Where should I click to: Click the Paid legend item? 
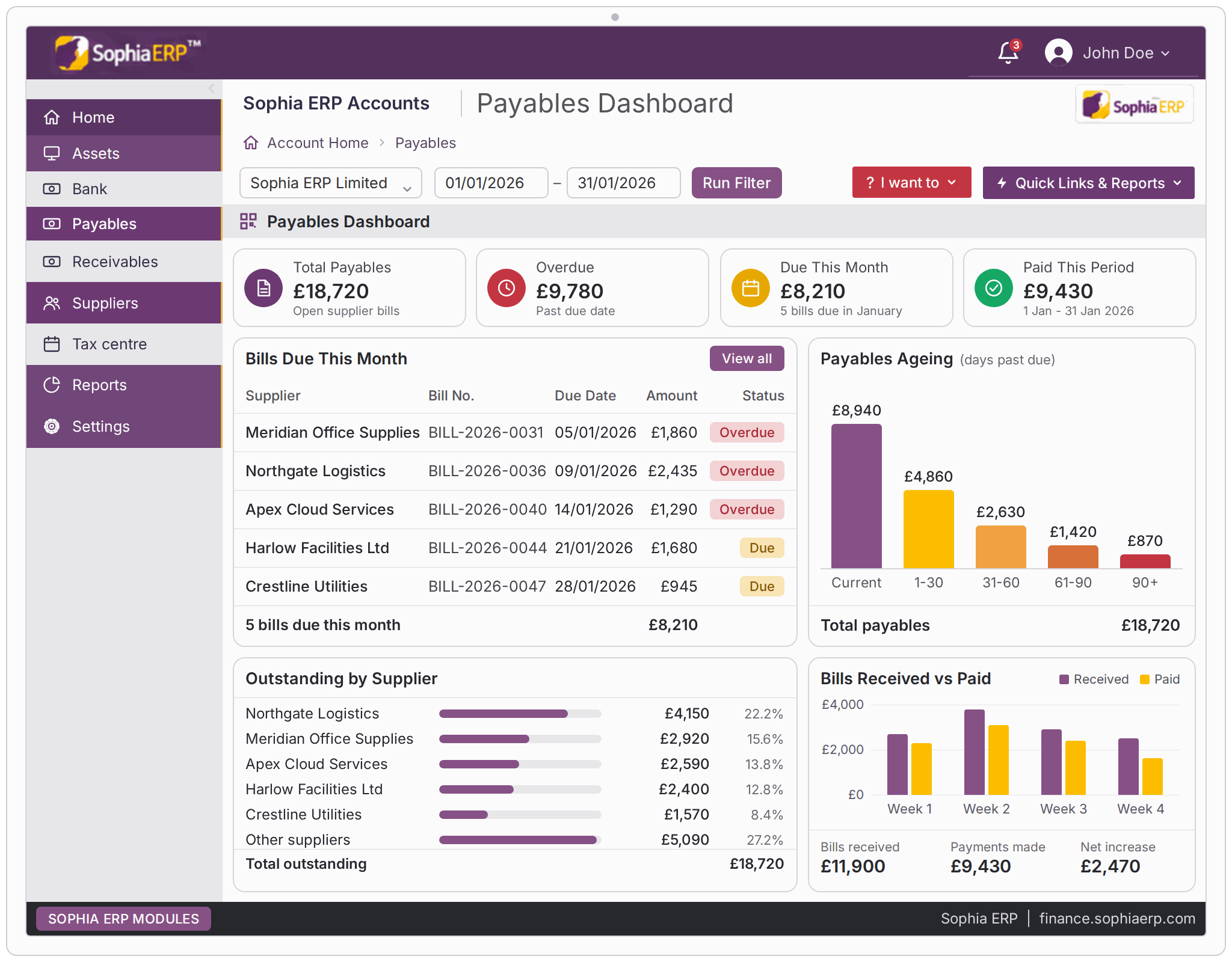(1160, 679)
